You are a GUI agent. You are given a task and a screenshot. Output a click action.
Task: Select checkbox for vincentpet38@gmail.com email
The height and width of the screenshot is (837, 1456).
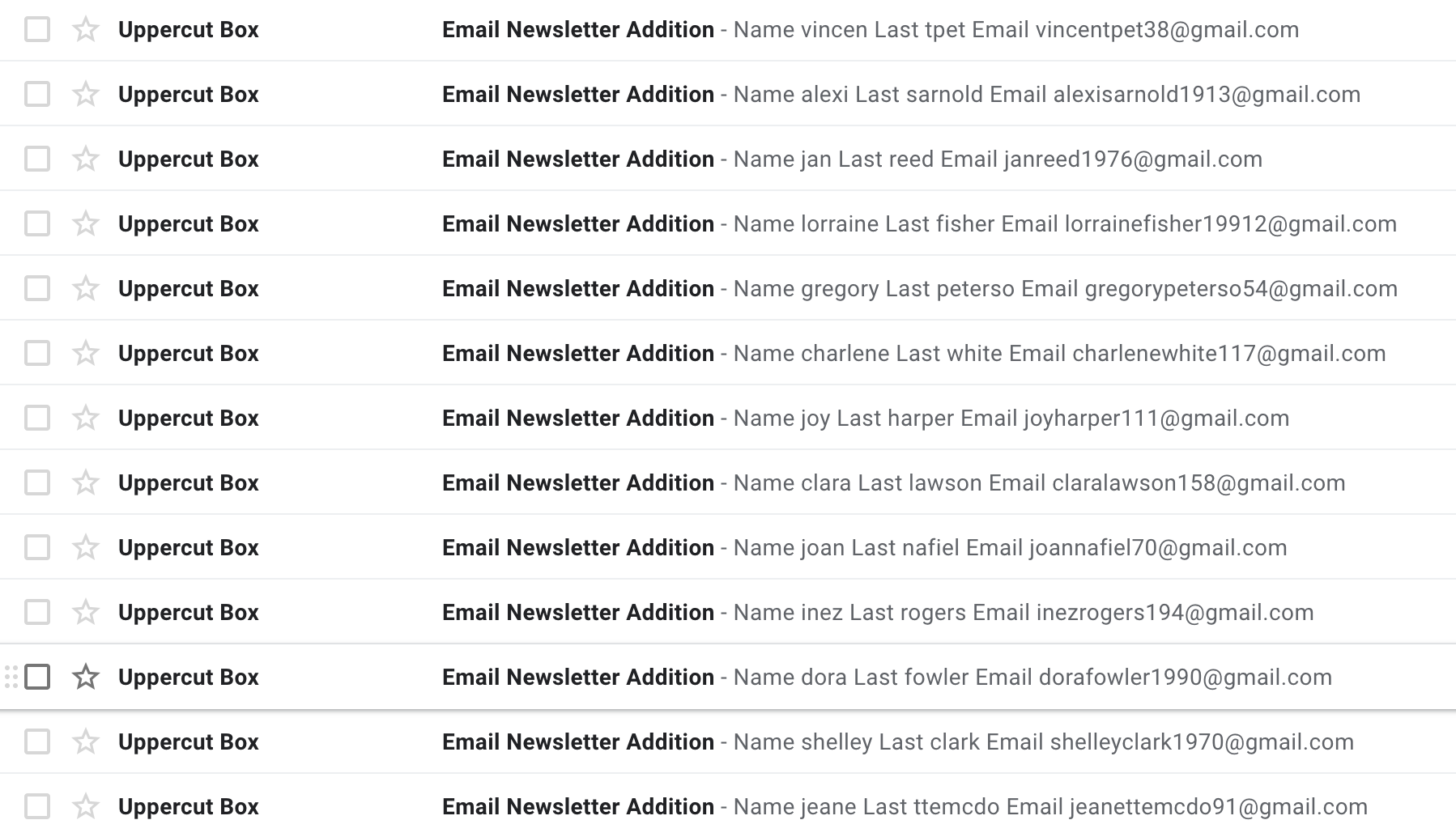click(x=37, y=30)
